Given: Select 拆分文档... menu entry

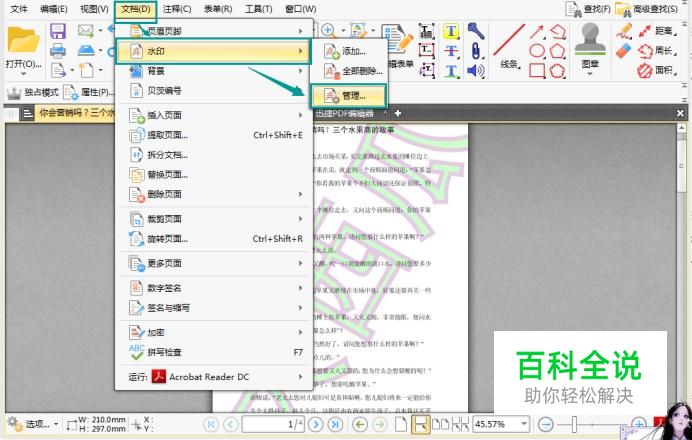Looking at the screenshot, I should [x=214, y=155].
